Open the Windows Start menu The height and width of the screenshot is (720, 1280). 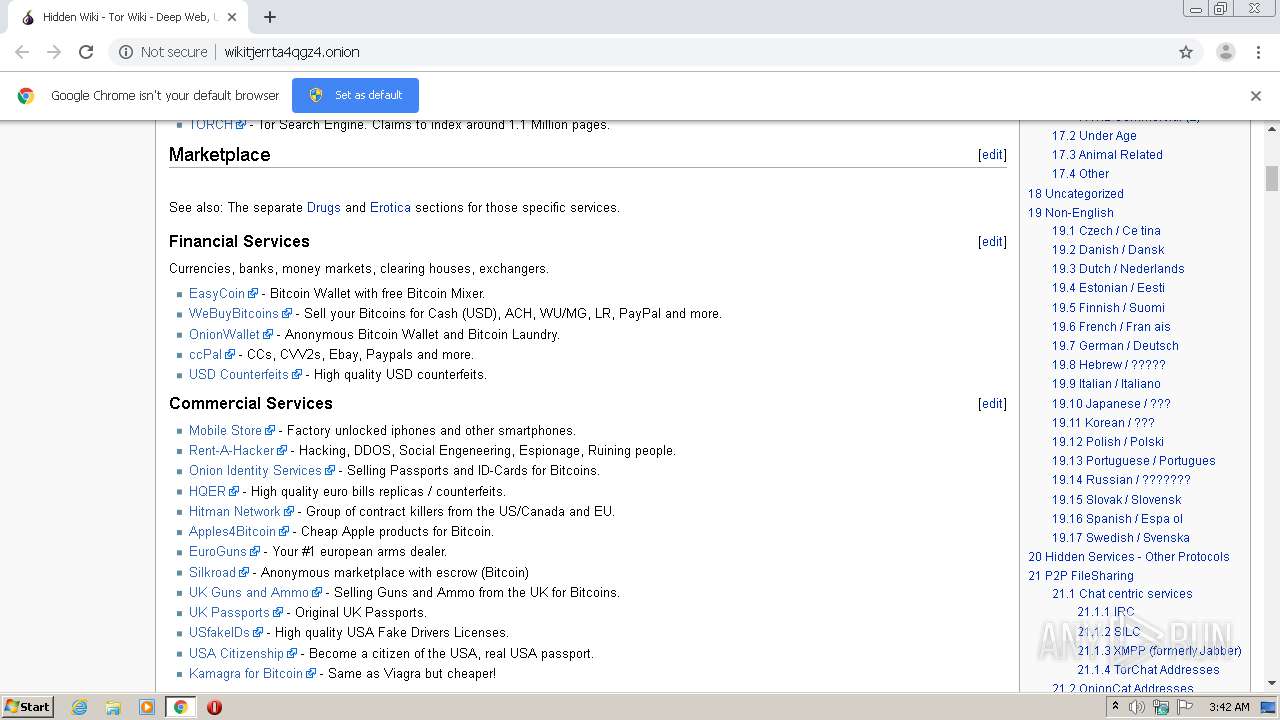(28, 707)
